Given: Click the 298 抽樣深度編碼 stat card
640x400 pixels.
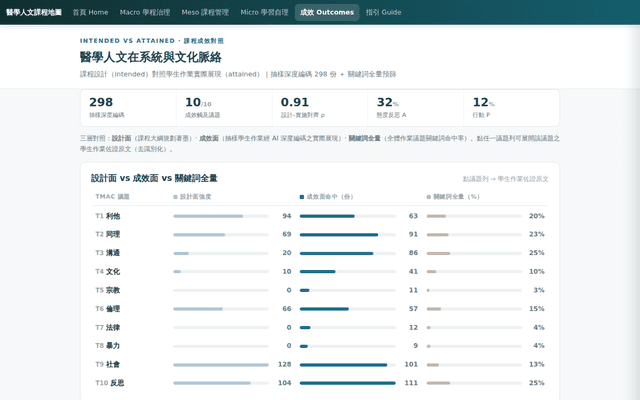Looking at the screenshot, I should [128, 108].
